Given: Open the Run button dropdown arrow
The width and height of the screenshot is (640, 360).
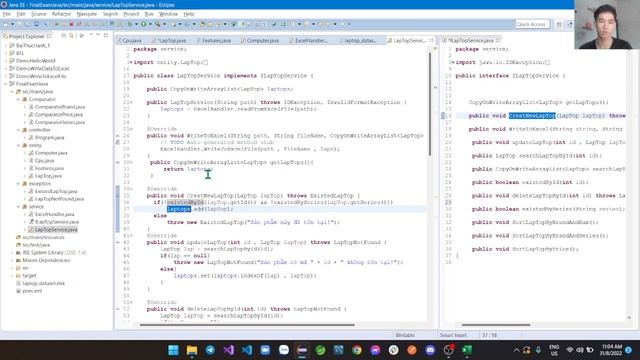Looking at the screenshot, I should [x=150, y=24].
